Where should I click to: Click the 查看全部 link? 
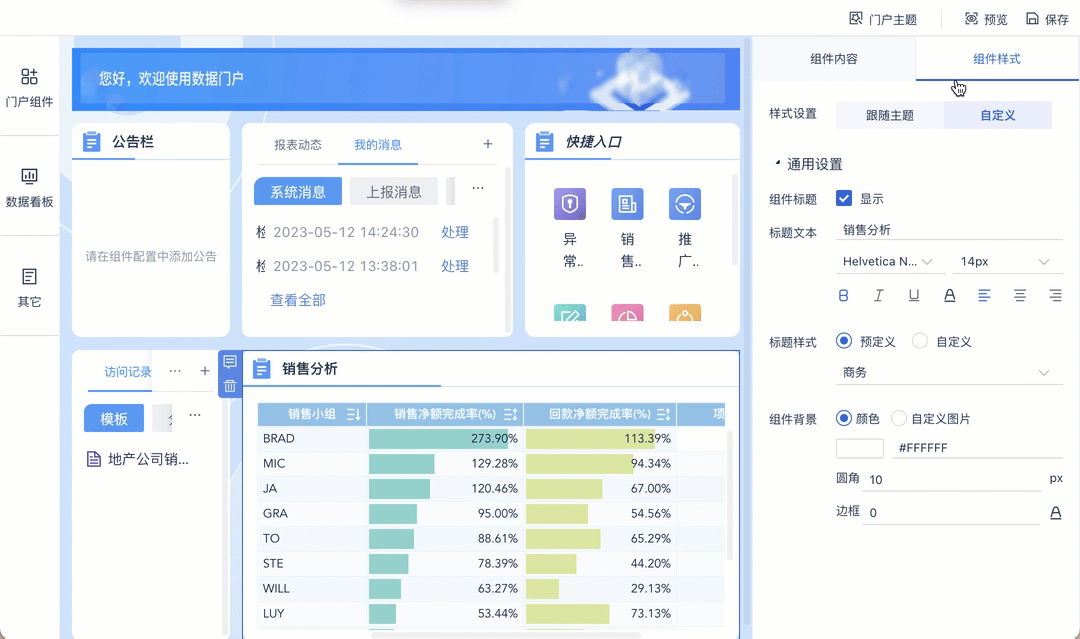point(298,300)
